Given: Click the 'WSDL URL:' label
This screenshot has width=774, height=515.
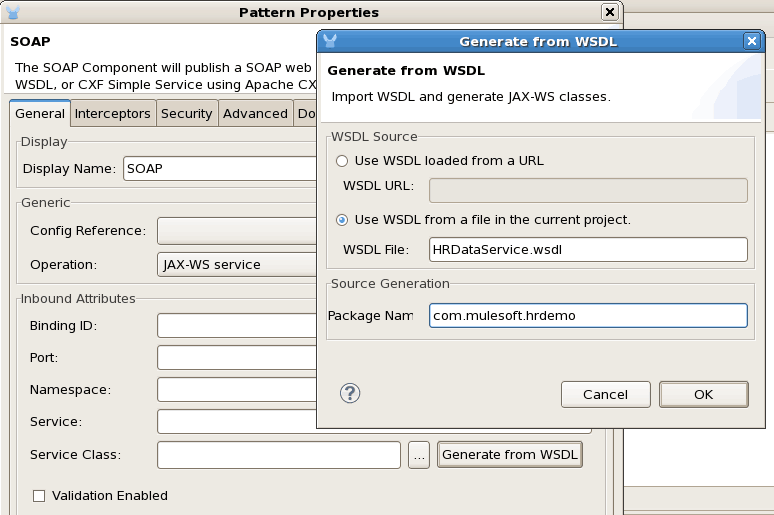Looking at the screenshot, I should tap(379, 186).
